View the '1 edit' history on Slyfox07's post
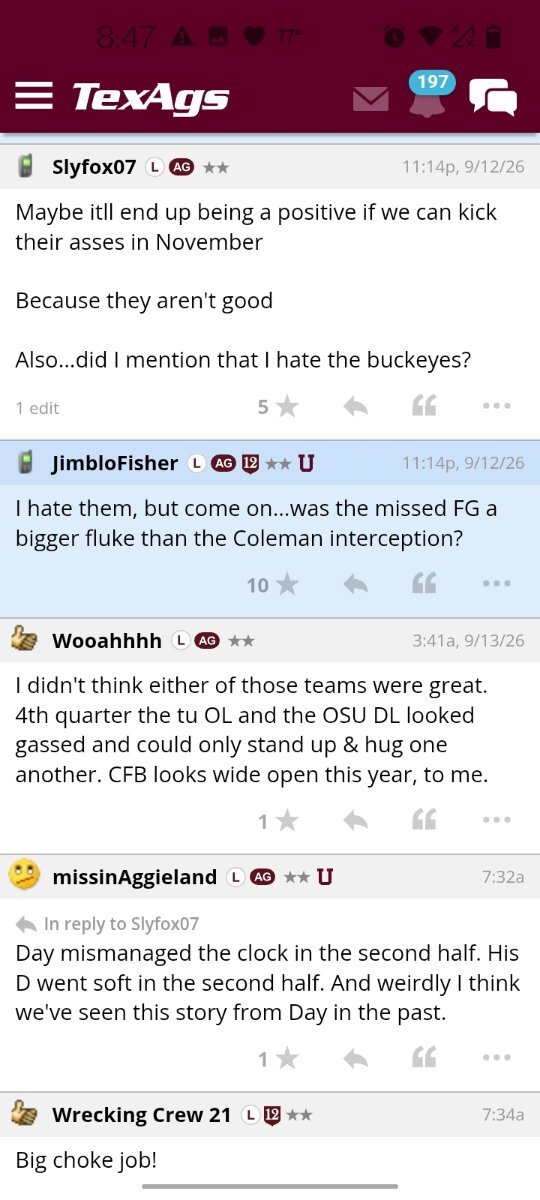Viewport: 540px width, 1200px height. point(37,408)
